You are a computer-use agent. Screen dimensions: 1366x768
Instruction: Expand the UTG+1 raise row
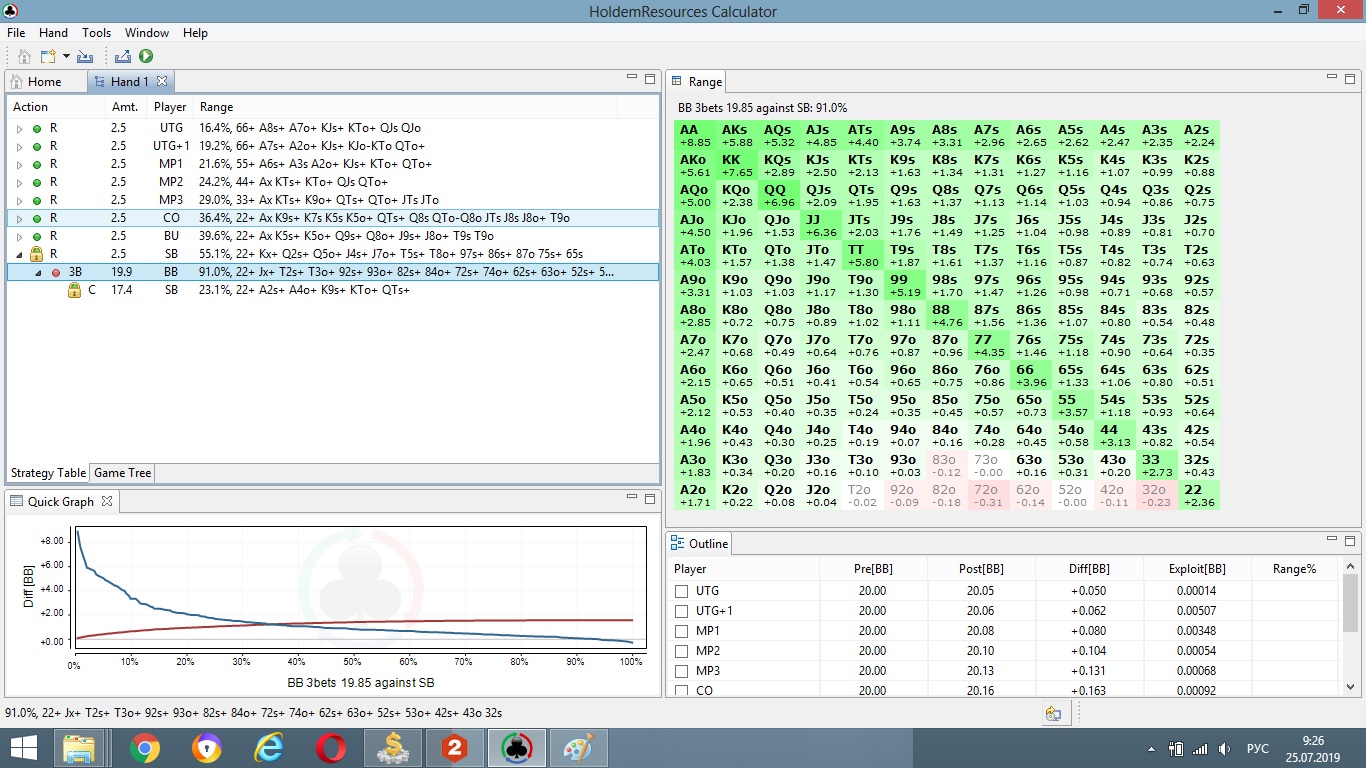coord(19,146)
